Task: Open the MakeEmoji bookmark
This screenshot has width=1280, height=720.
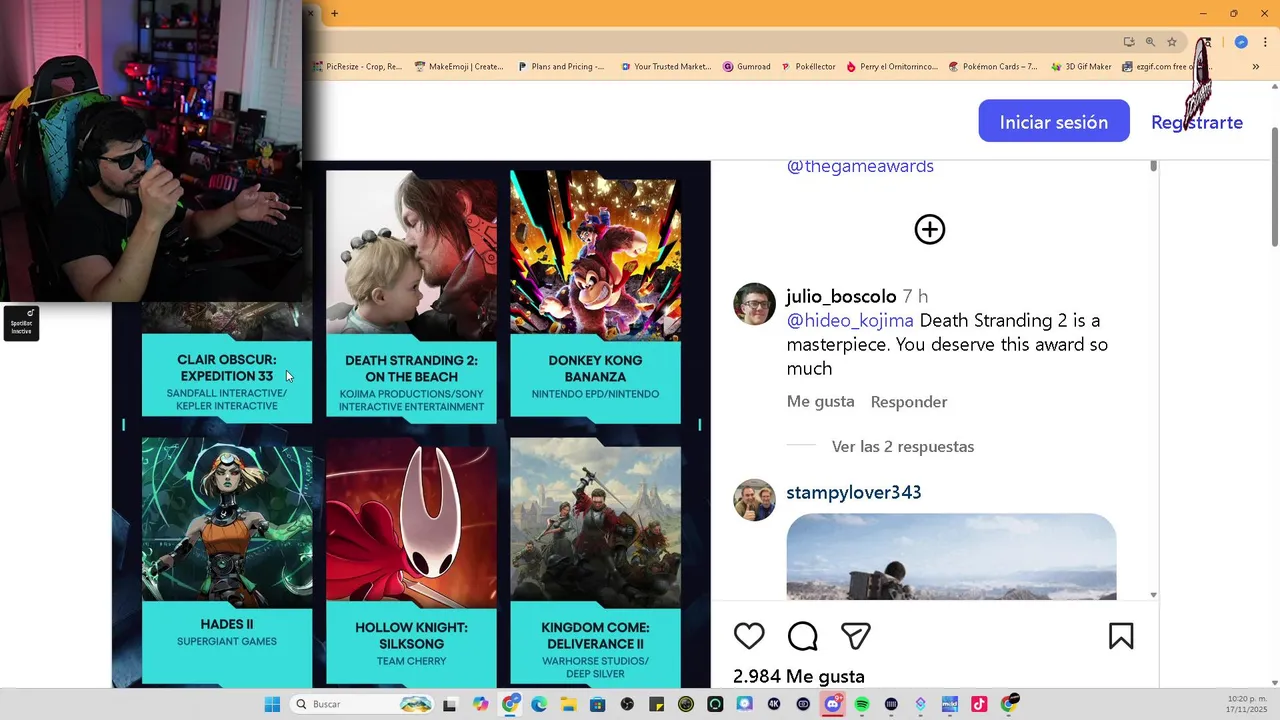Action: tap(459, 67)
